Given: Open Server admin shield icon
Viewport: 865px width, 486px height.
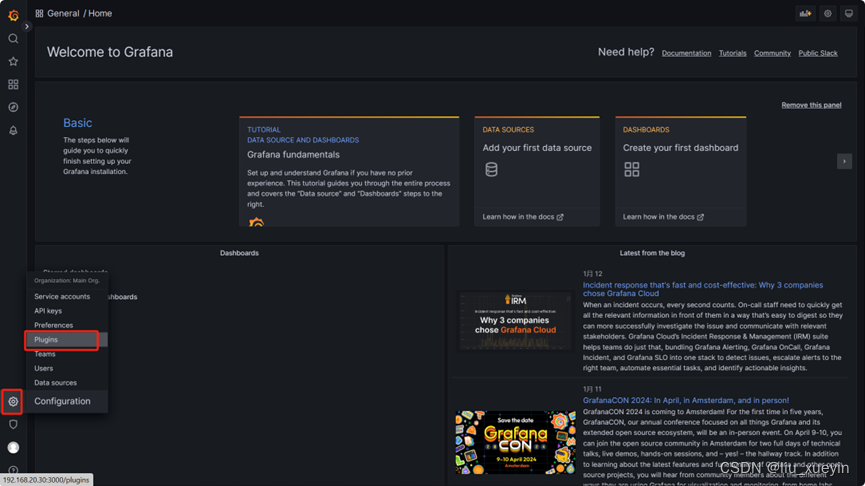Looking at the screenshot, I should 13,424.
